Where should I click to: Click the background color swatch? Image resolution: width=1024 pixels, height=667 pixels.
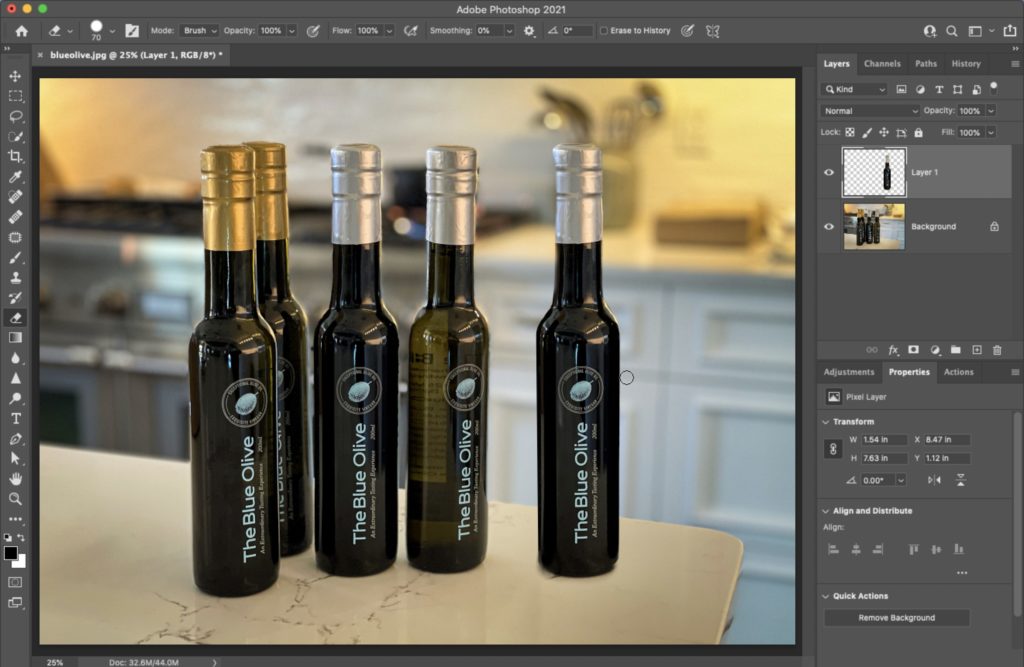21,562
